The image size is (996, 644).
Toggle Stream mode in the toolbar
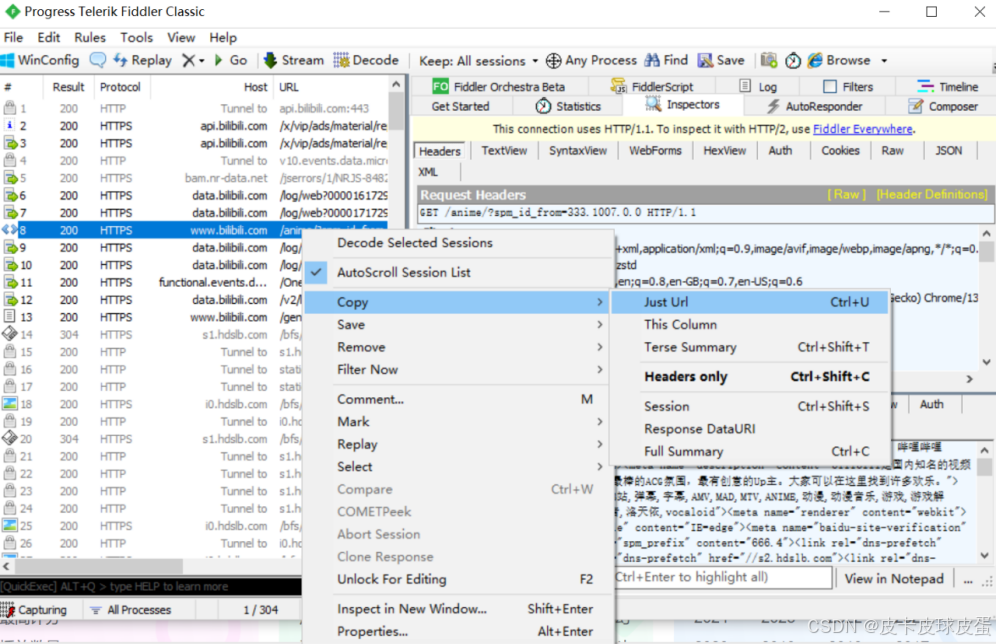tap(293, 60)
